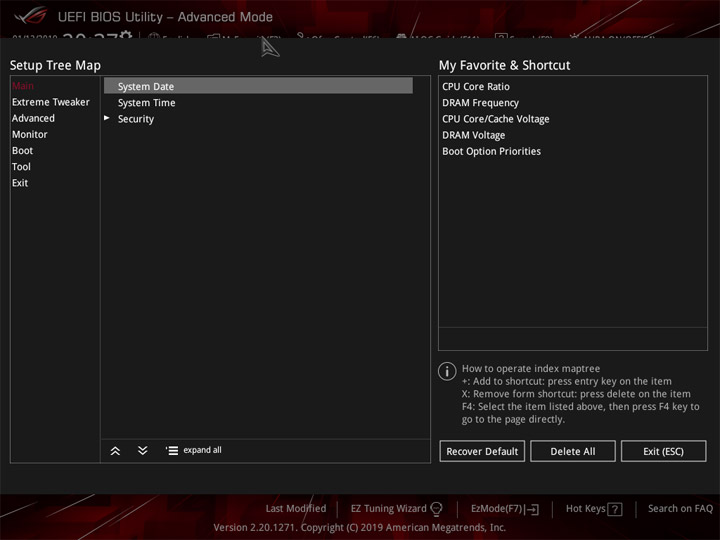Image resolution: width=720 pixels, height=540 pixels.
Task: Open Last Modified in footer
Action: click(x=296, y=508)
